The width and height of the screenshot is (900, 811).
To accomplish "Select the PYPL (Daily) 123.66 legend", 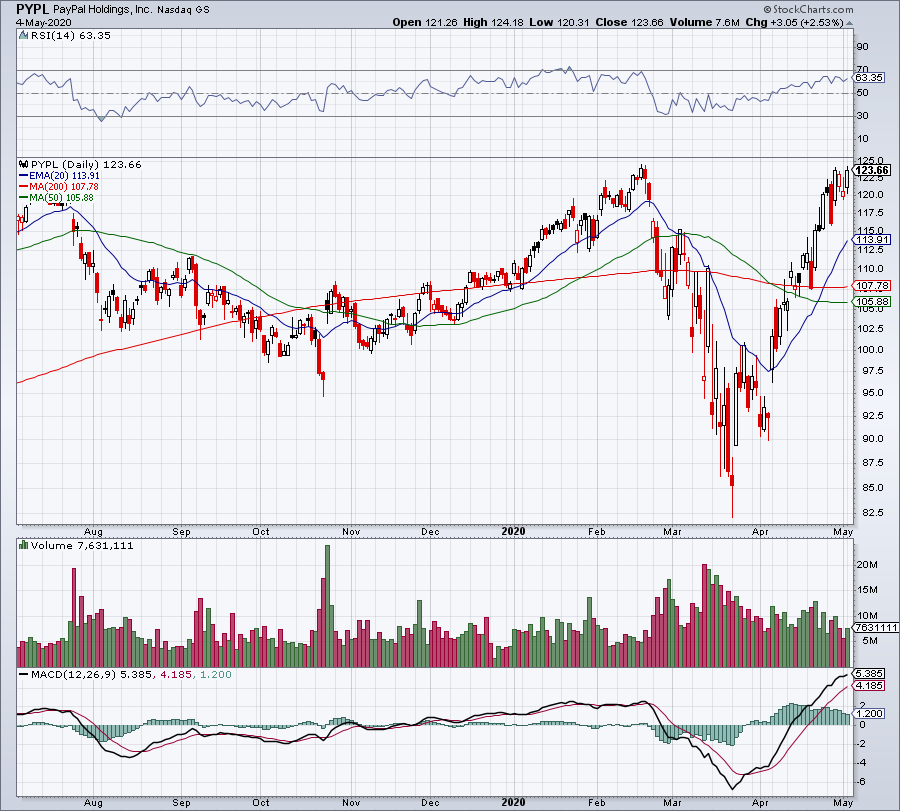I will click(x=86, y=165).
